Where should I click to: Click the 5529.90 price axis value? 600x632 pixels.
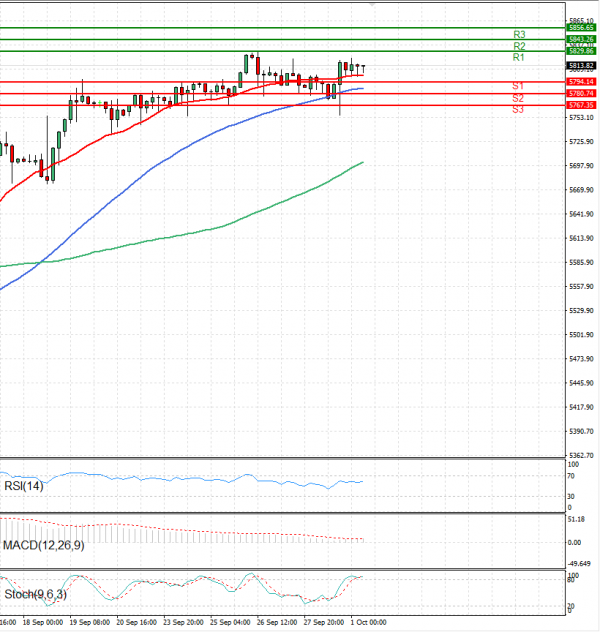pos(581,310)
